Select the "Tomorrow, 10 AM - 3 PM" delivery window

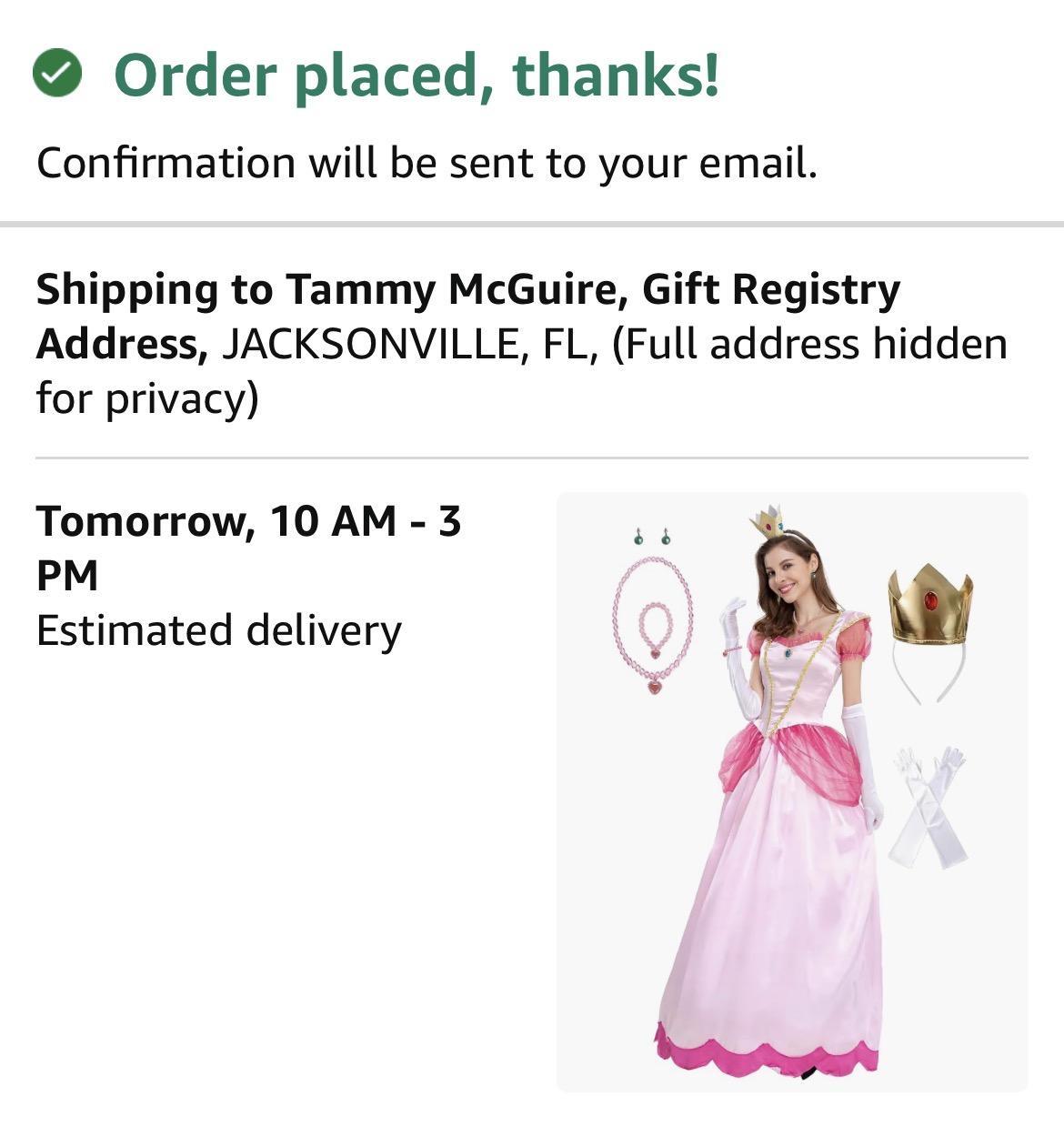248,547
